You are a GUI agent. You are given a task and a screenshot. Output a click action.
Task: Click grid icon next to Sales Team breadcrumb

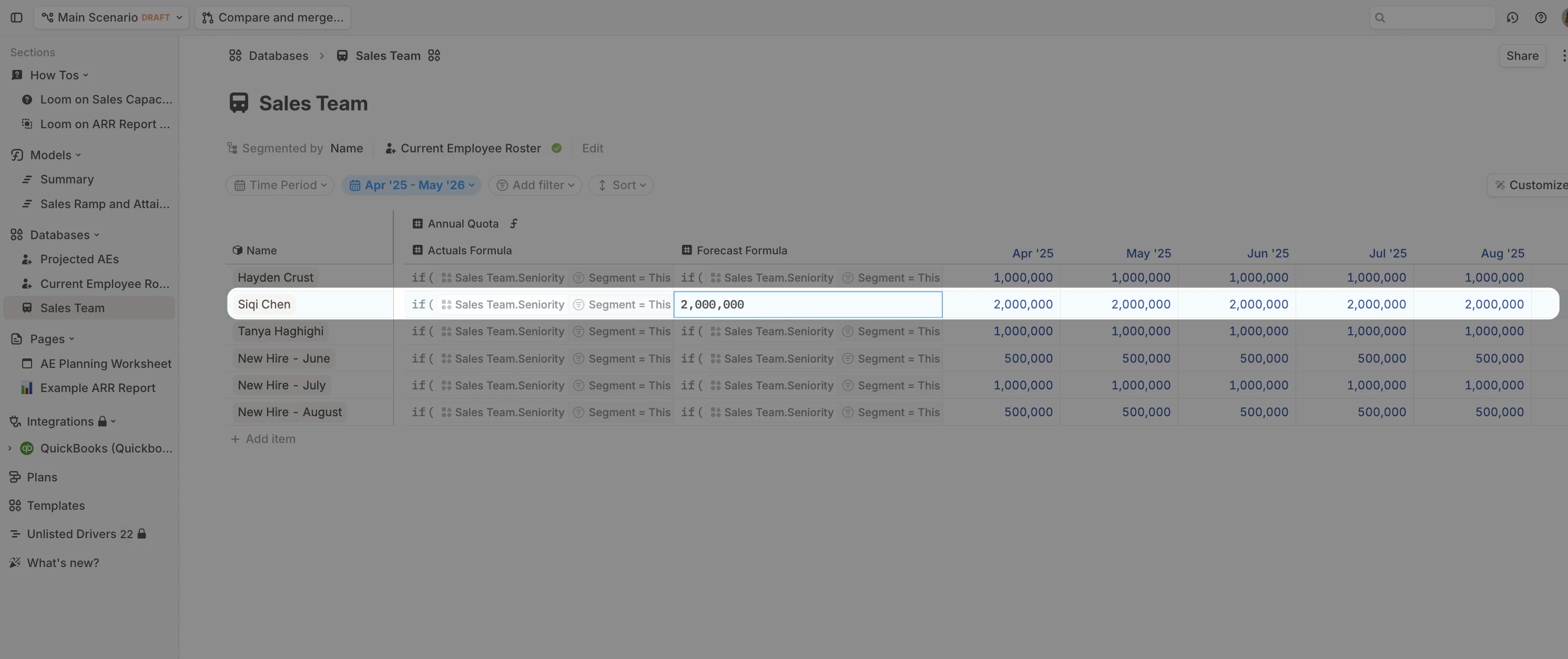(x=434, y=56)
